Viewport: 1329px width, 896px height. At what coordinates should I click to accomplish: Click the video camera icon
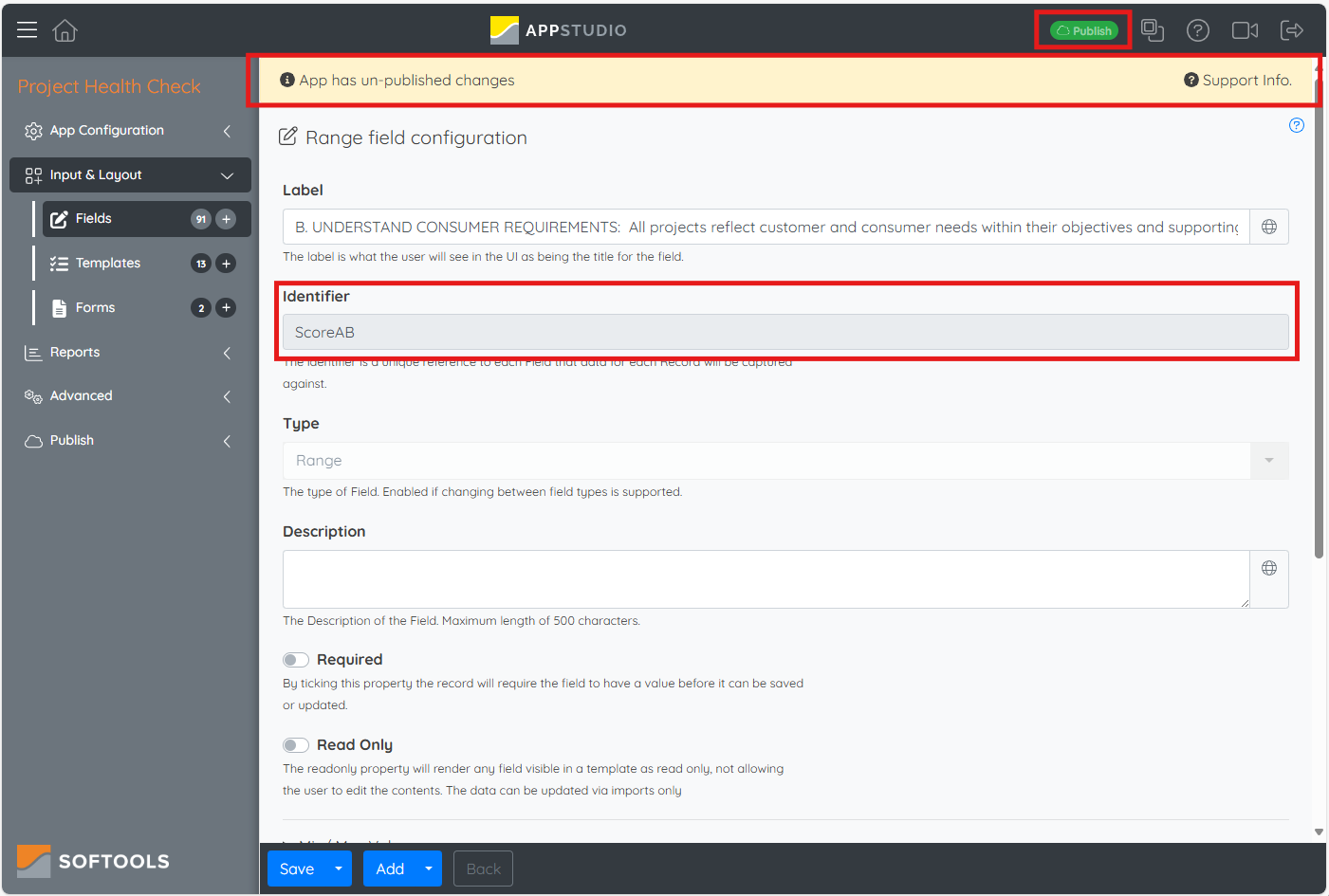1245,30
